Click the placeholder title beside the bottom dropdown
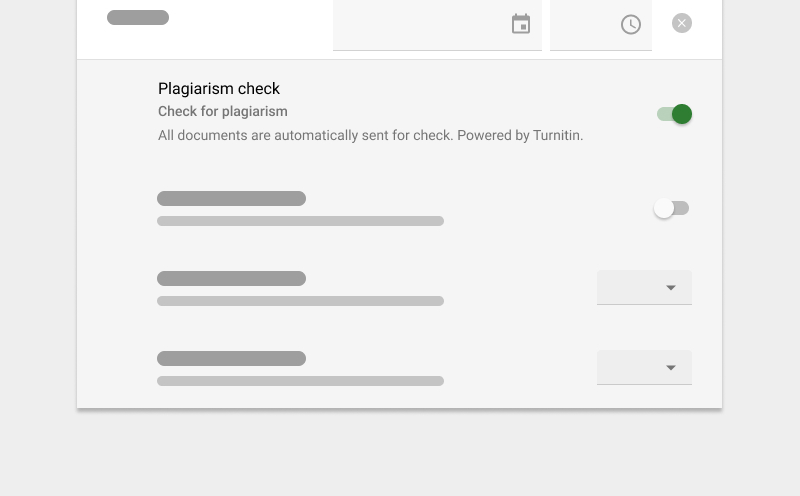Image resolution: width=800 pixels, height=496 pixels. [x=231, y=358]
